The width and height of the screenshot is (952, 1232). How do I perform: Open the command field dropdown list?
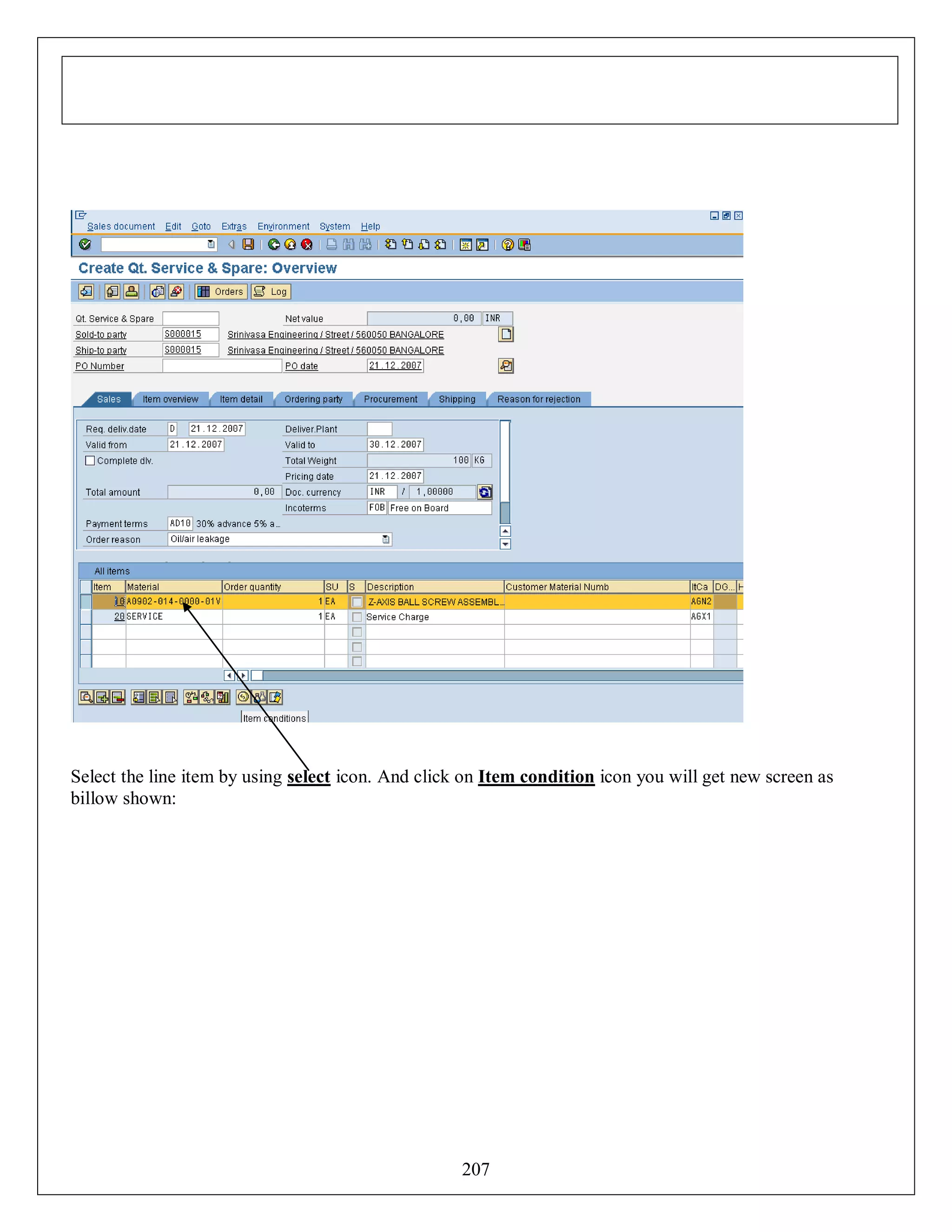tap(211, 244)
